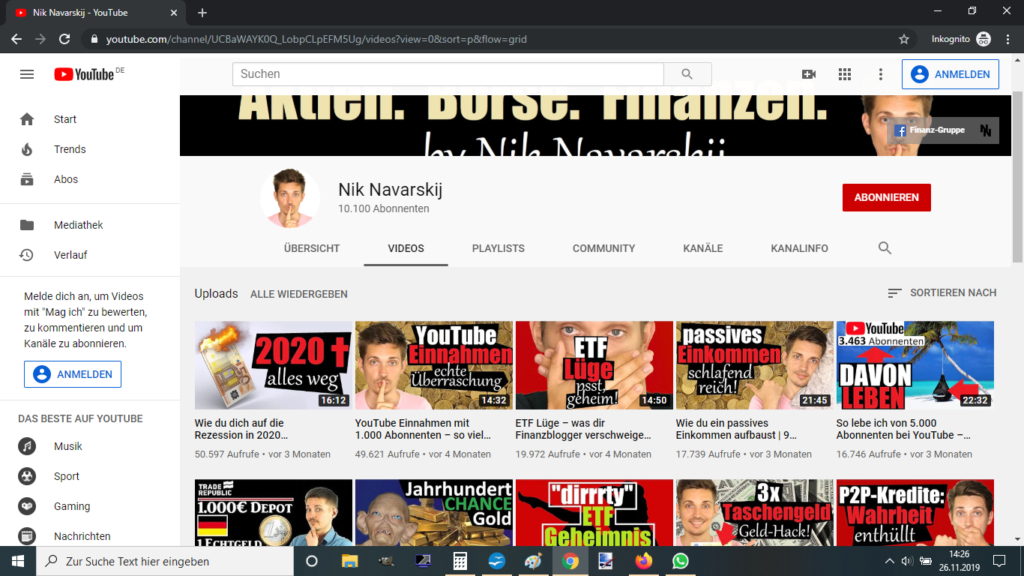The width and height of the screenshot is (1024, 576).
Task: Switch to the Übersicht tab
Action: (312, 249)
